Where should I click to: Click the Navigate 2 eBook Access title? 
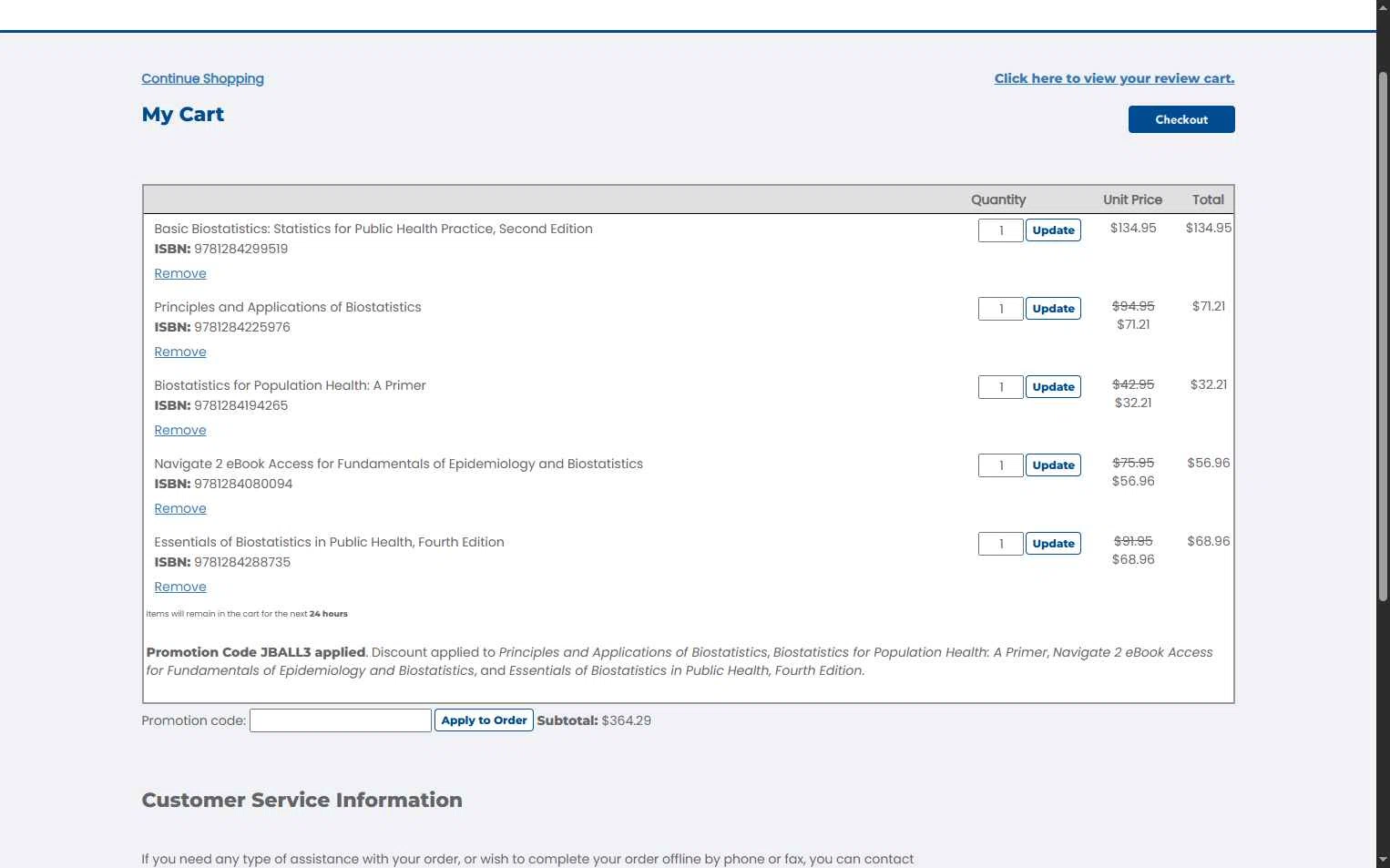point(398,464)
